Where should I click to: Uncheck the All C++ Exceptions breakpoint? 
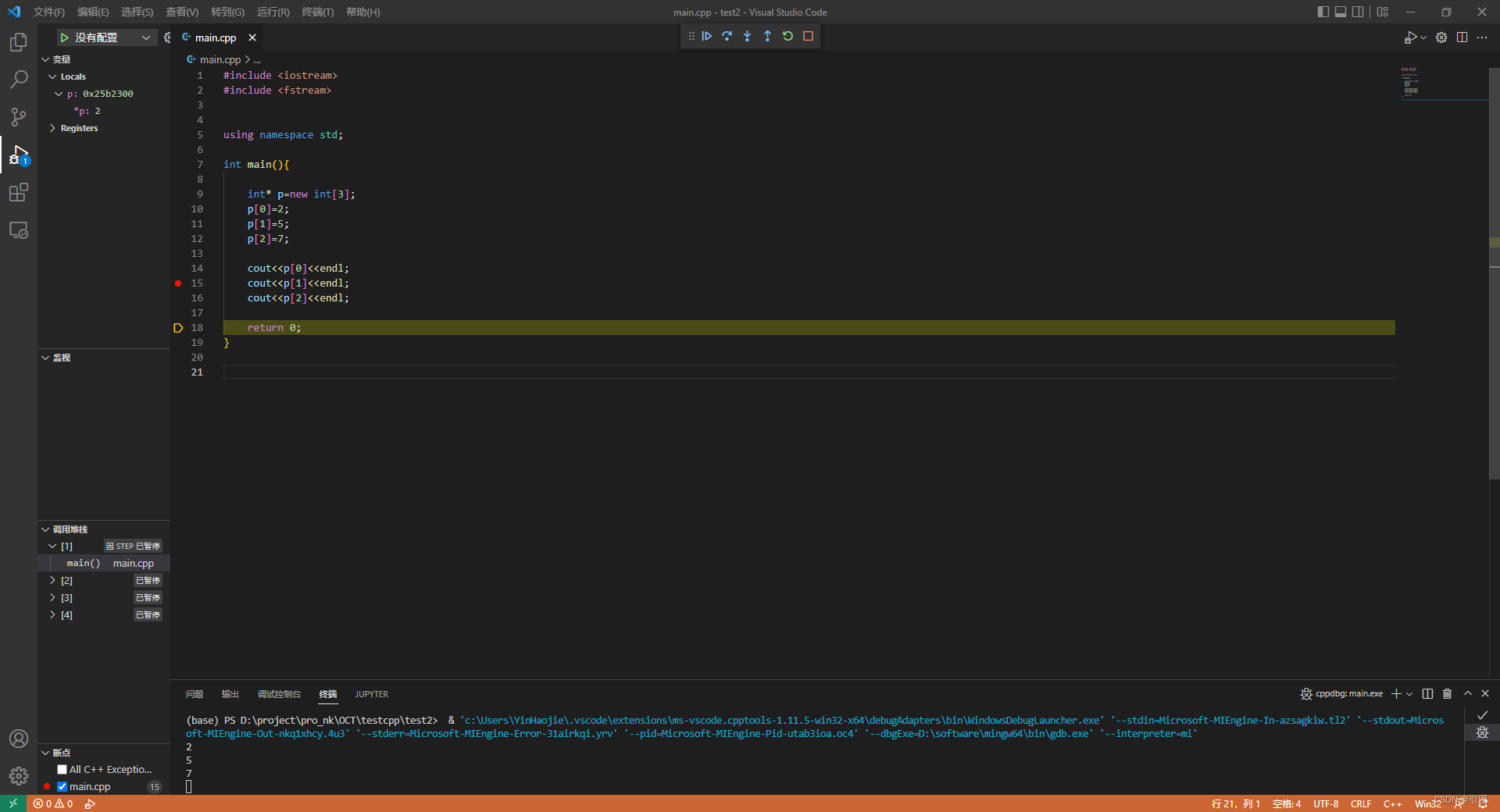[62, 769]
